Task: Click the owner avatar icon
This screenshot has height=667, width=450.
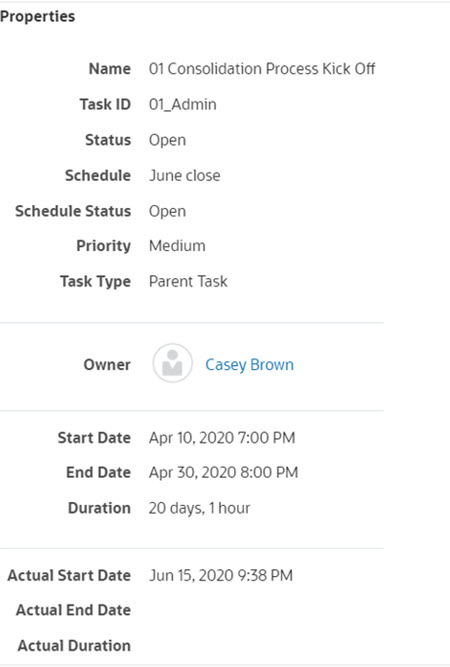Action: (x=173, y=363)
